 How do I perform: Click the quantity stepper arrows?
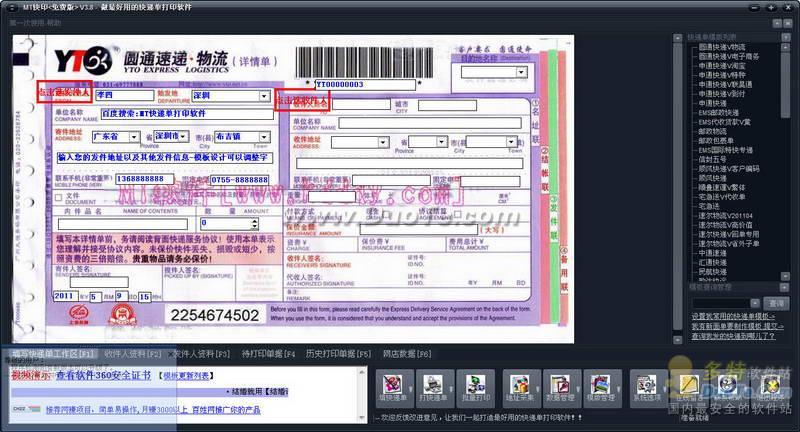pyautogui.click(x=255, y=223)
